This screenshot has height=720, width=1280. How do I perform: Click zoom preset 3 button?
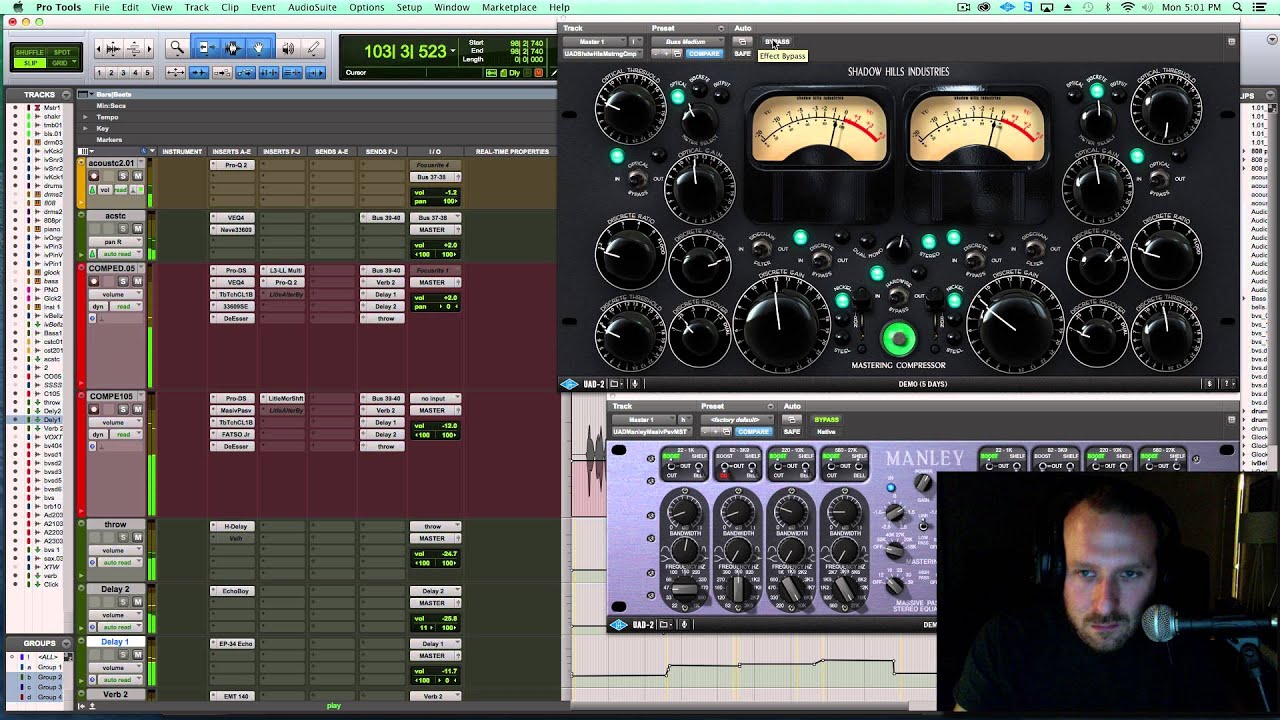123,72
